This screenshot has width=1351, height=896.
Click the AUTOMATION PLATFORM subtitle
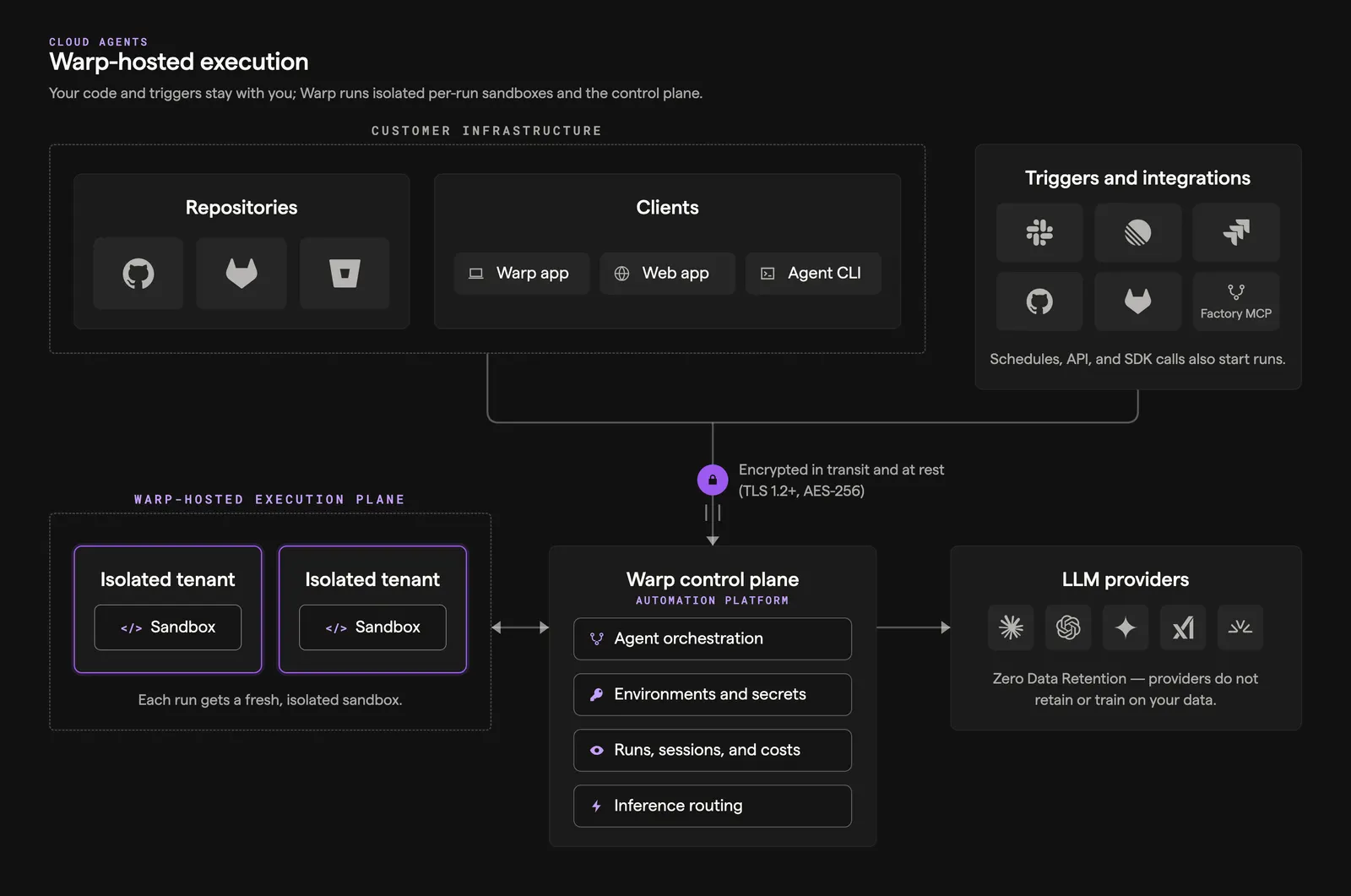(713, 600)
